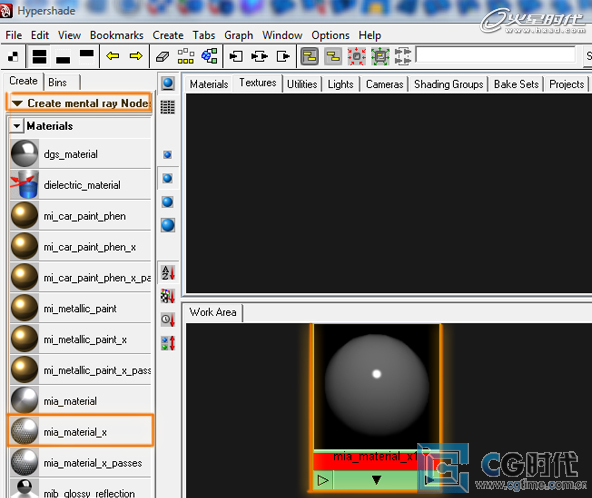Switch to the Bake Sets tab
This screenshot has height=498, width=592.
tap(516, 84)
